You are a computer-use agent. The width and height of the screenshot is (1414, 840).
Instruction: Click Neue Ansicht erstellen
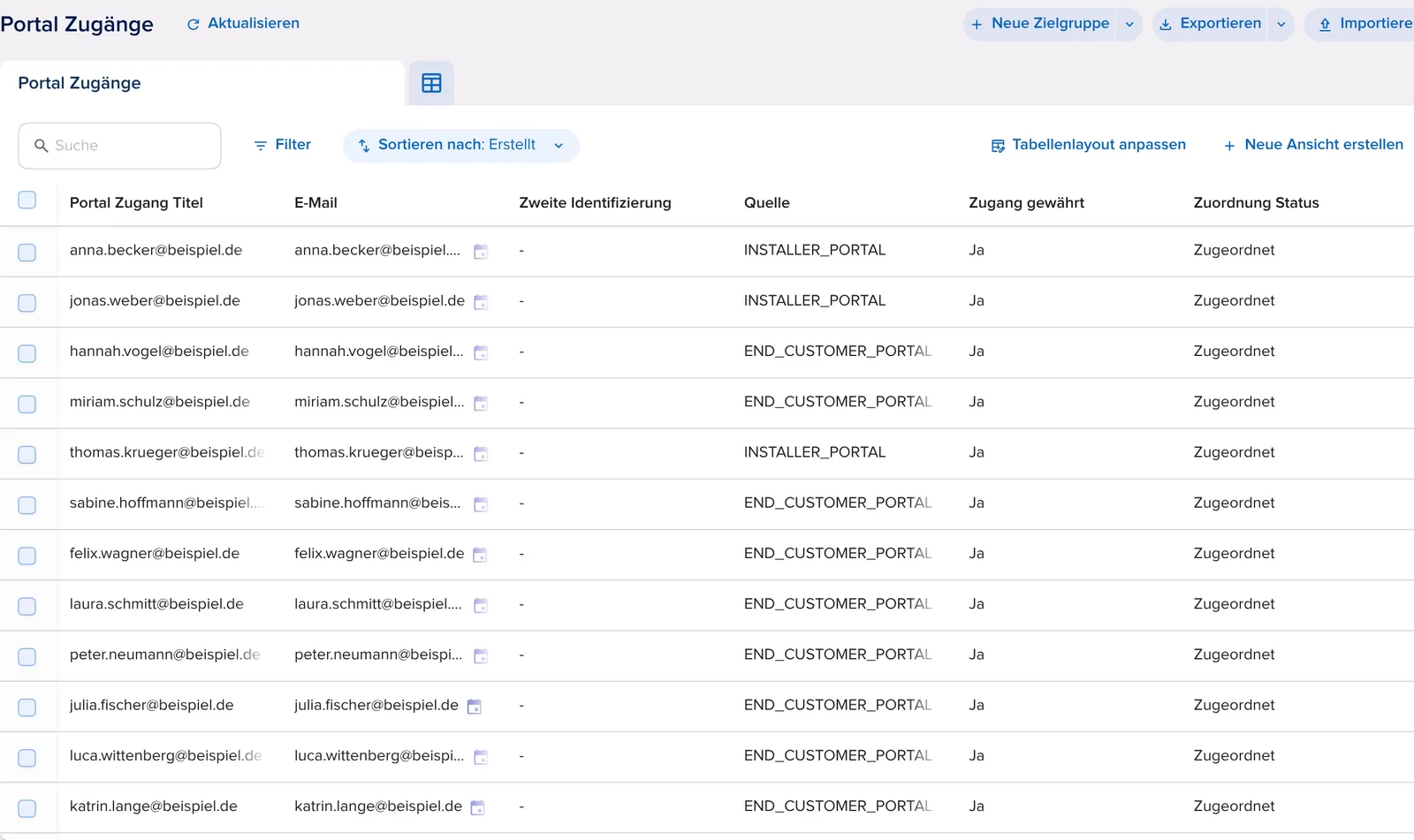1313,145
